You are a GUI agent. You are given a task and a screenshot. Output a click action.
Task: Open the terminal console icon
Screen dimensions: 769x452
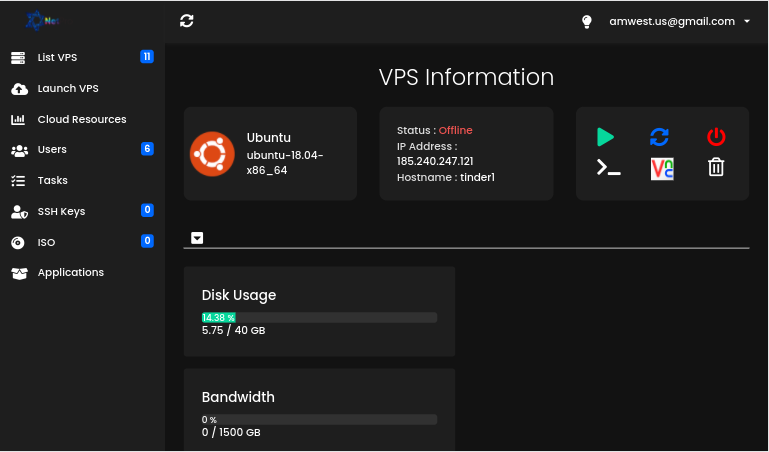tap(608, 168)
